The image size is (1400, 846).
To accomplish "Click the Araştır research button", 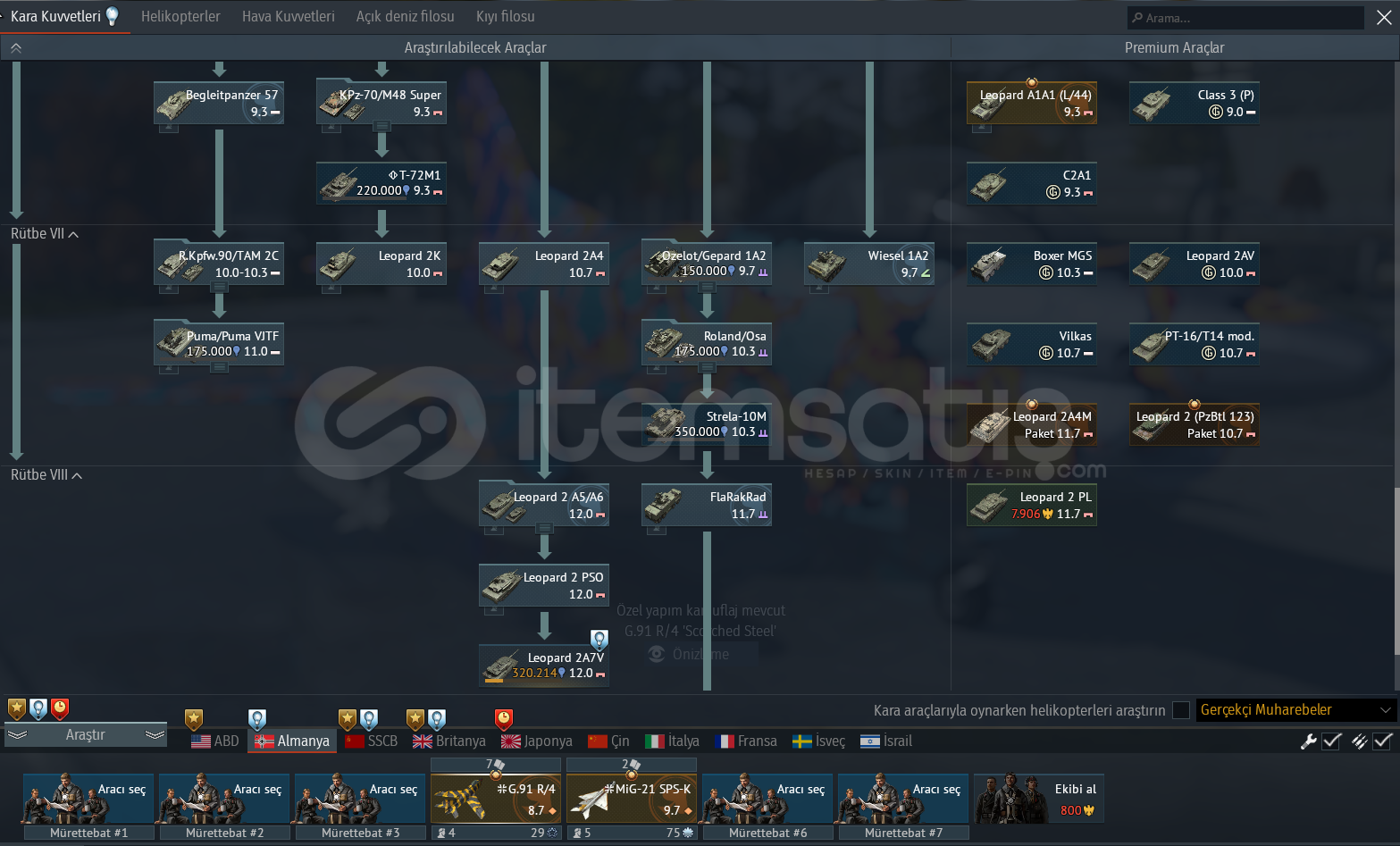I will coord(86,734).
